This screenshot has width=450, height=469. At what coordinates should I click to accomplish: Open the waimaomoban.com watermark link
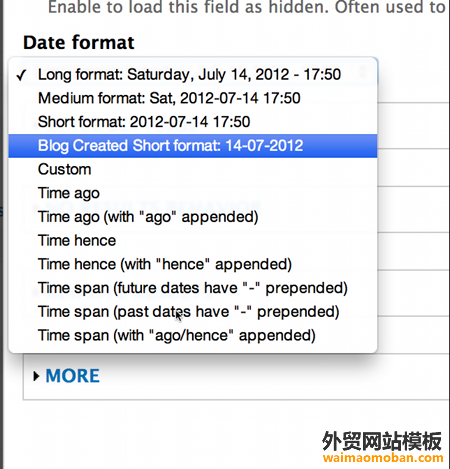(383, 457)
